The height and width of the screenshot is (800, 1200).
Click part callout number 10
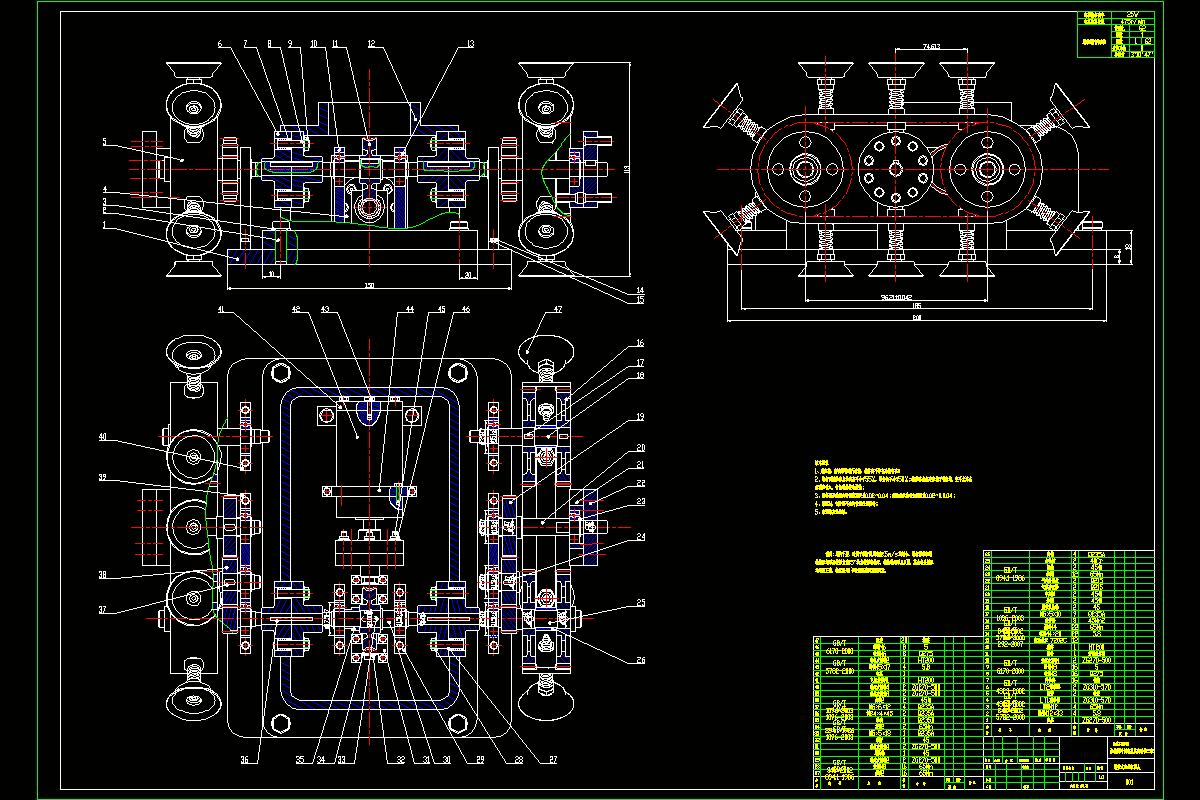click(313, 44)
